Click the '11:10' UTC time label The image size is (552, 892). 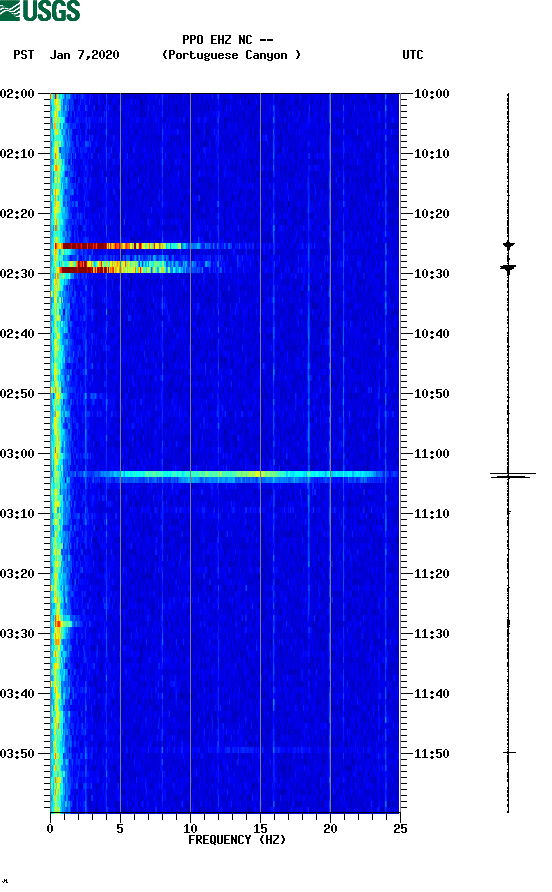pyautogui.click(x=432, y=514)
